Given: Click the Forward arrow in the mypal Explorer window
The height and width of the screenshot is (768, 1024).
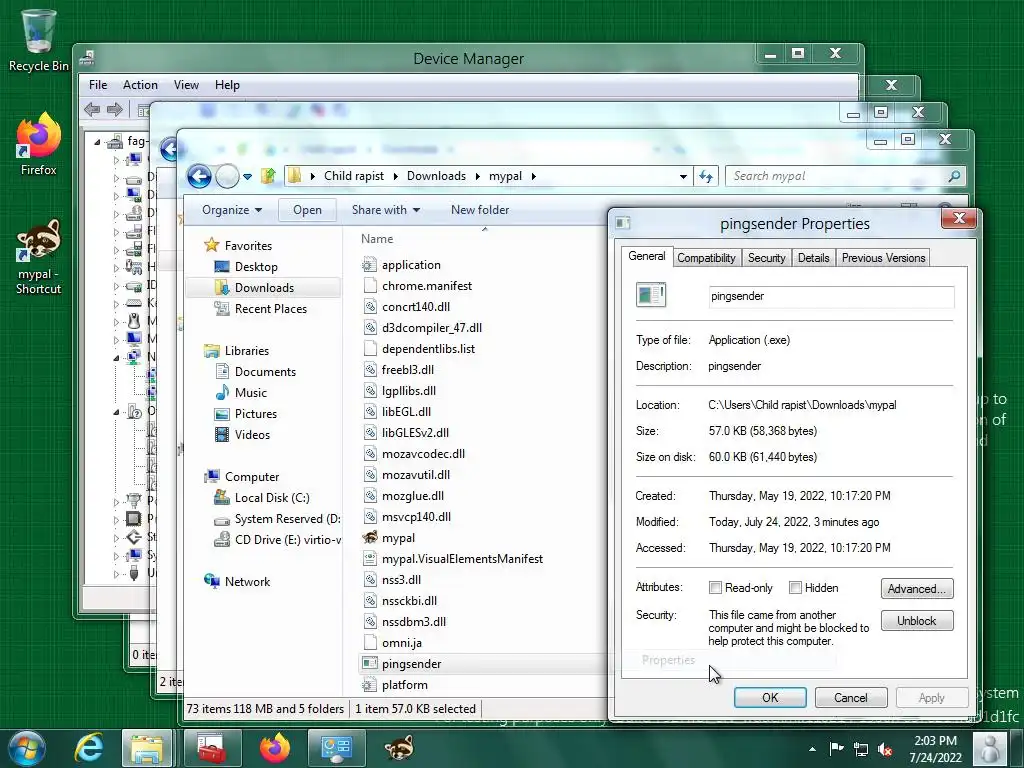Looking at the screenshot, I should coord(227,176).
